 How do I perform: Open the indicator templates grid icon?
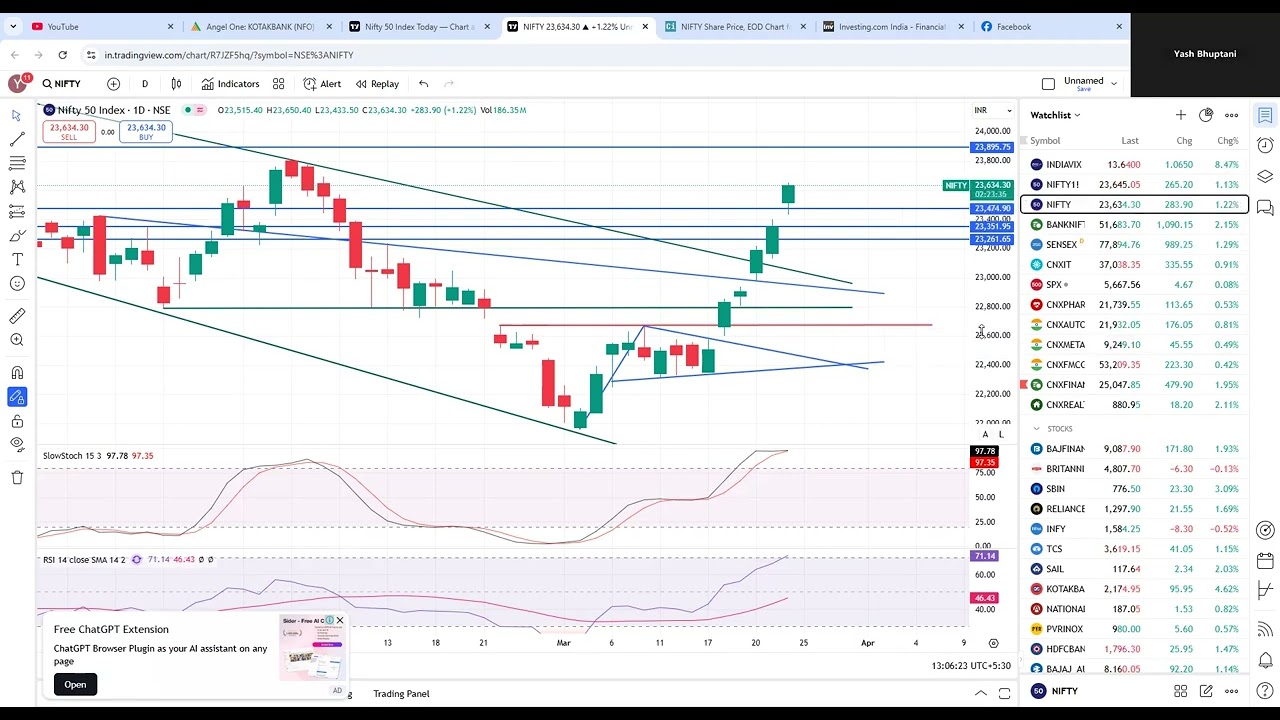pos(279,84)
